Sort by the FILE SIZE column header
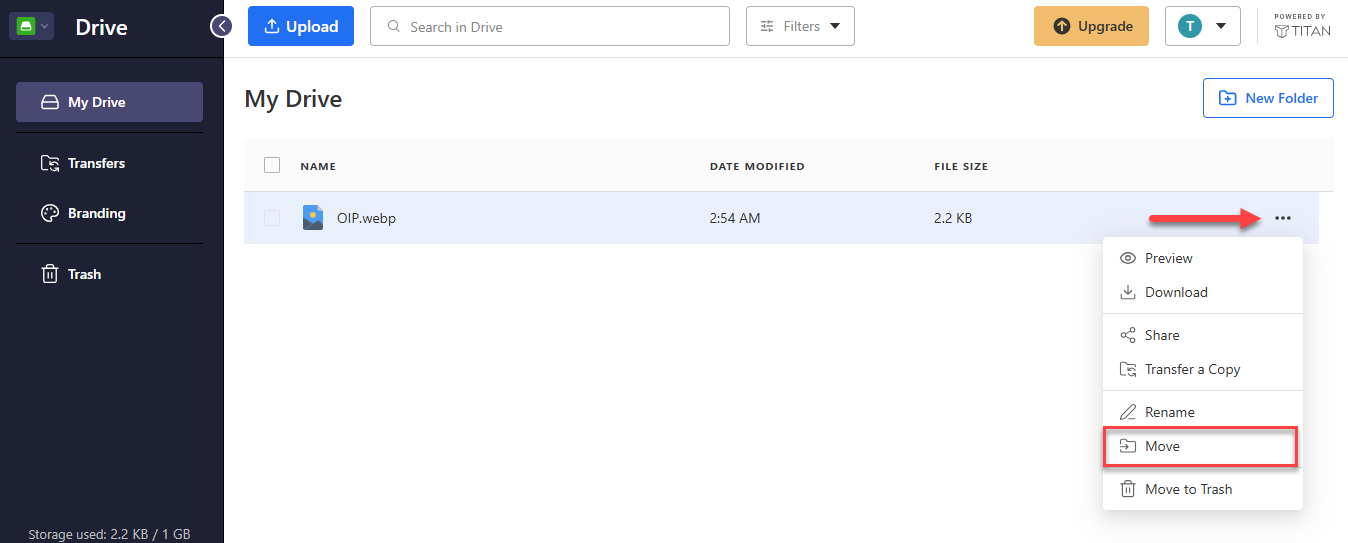The image size is (1348, 543). click(961, 166)
